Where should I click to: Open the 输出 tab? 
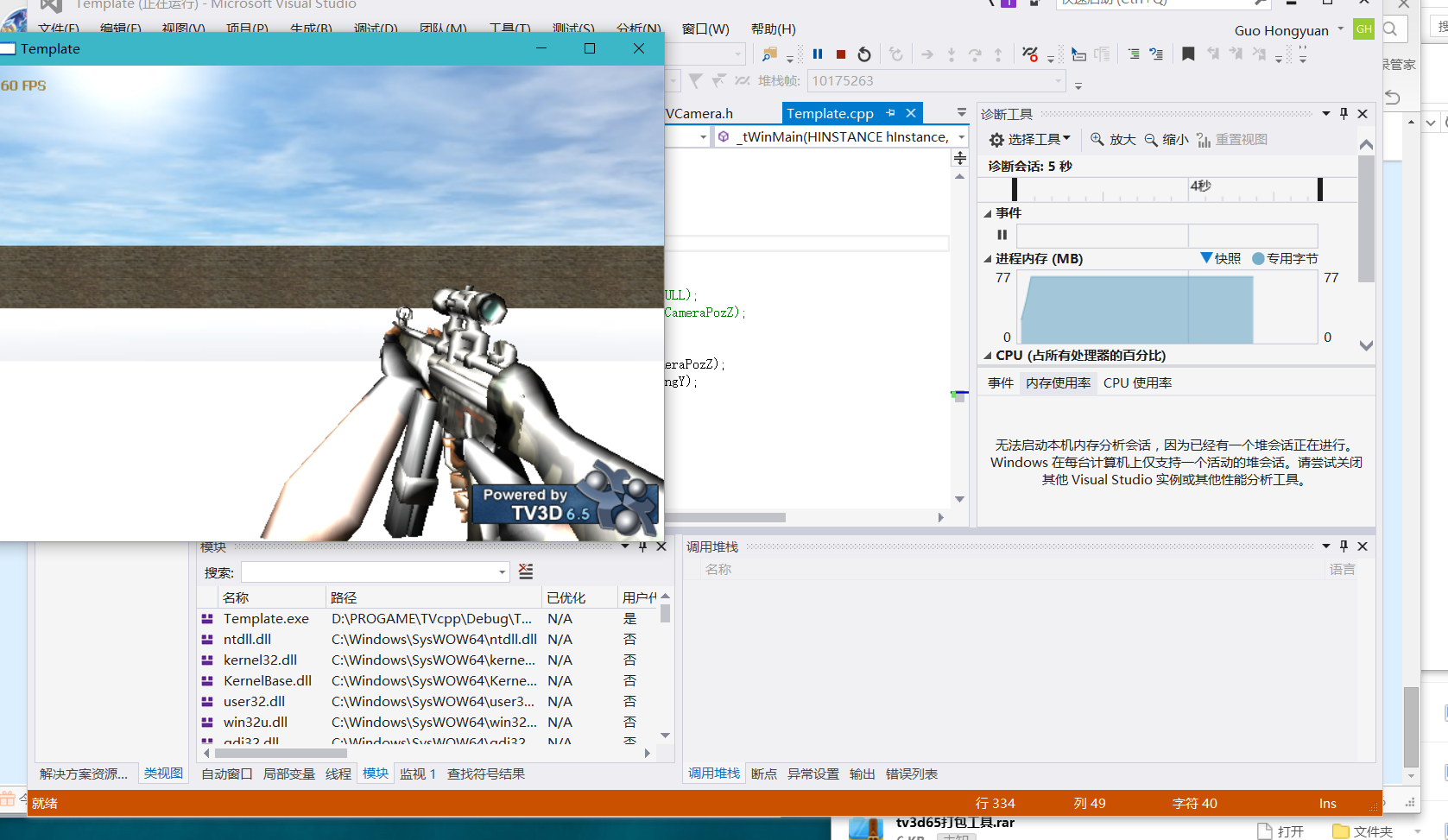pos(863,774)
